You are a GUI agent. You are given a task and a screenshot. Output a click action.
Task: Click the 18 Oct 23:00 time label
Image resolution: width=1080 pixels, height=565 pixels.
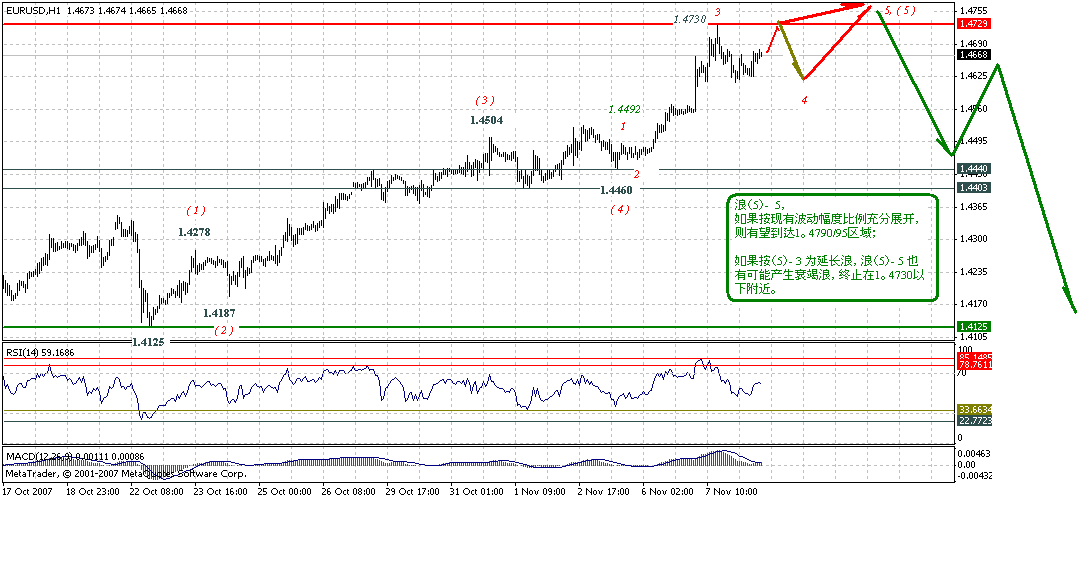(92, 492)
